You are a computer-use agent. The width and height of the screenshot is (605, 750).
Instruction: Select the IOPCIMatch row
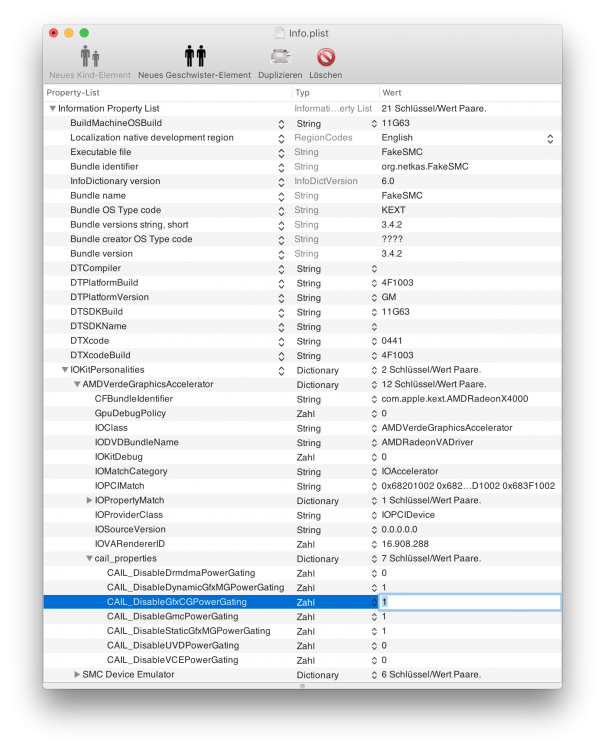coord(302,486)
